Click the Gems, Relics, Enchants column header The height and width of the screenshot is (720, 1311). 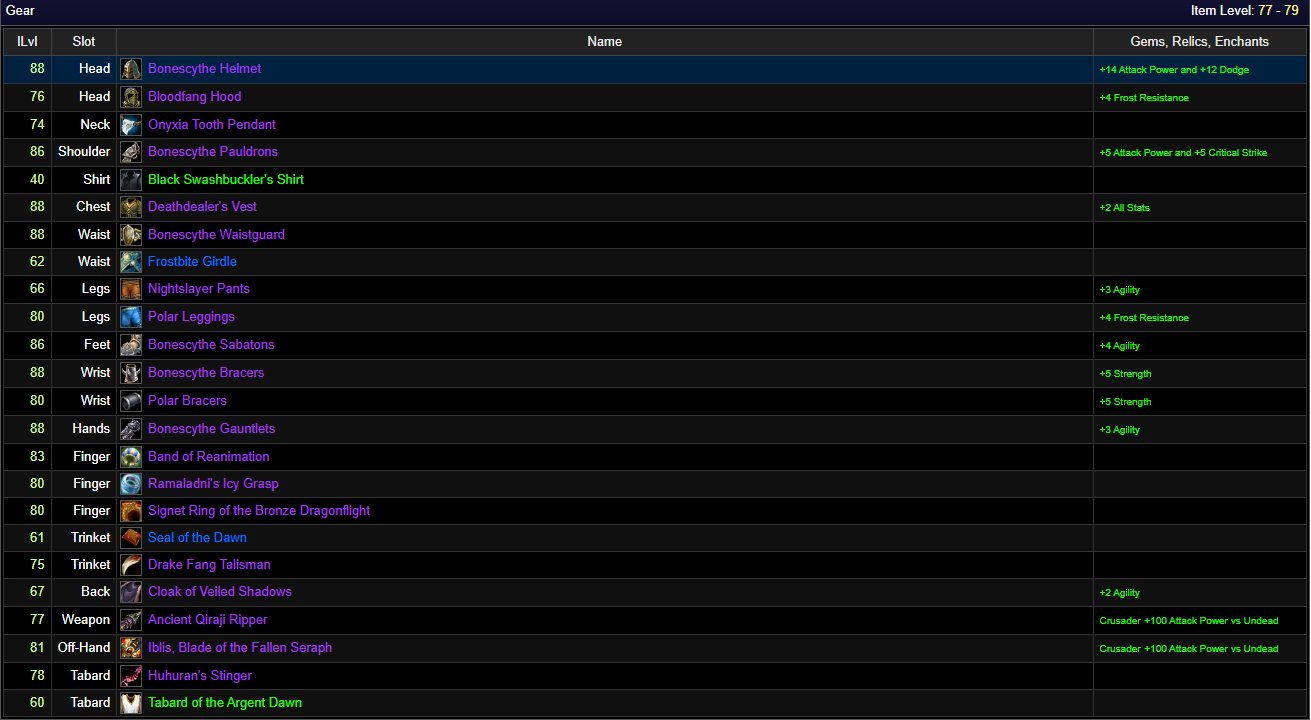pyautogui.click(x=1199, y=42)
